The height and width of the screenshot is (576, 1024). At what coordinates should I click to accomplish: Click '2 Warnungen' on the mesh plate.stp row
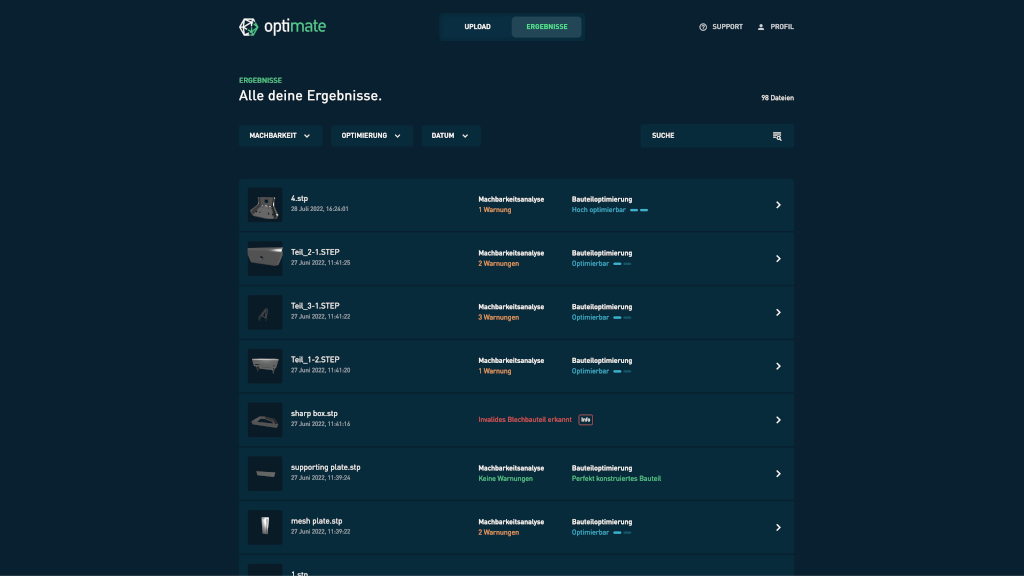tap(498, 532)
